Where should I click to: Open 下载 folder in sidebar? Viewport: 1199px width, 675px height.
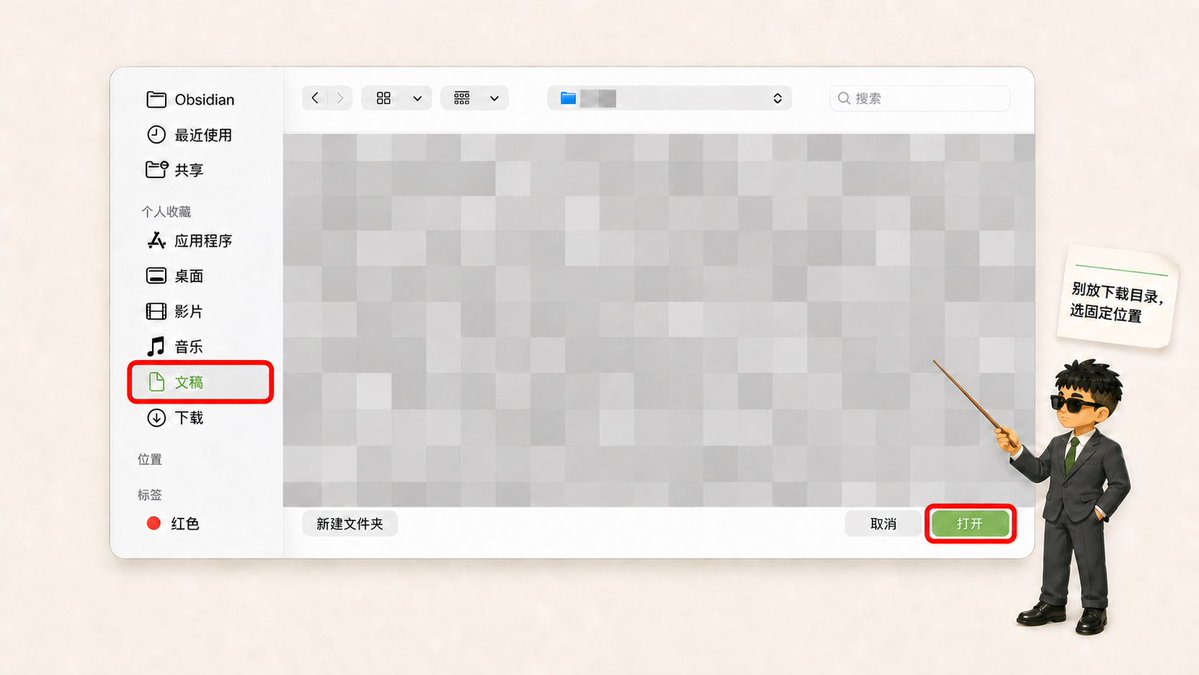click(174, 417)
